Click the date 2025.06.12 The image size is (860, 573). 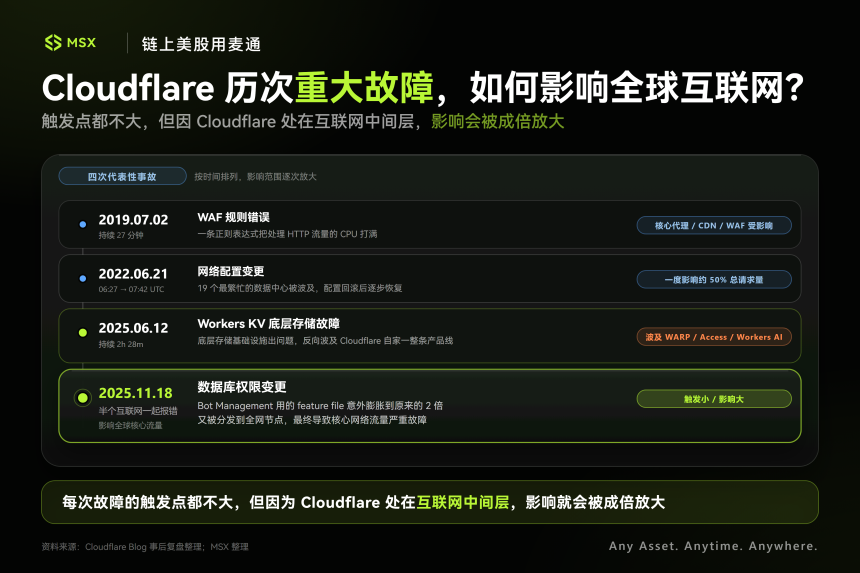(x=133, y=328)
